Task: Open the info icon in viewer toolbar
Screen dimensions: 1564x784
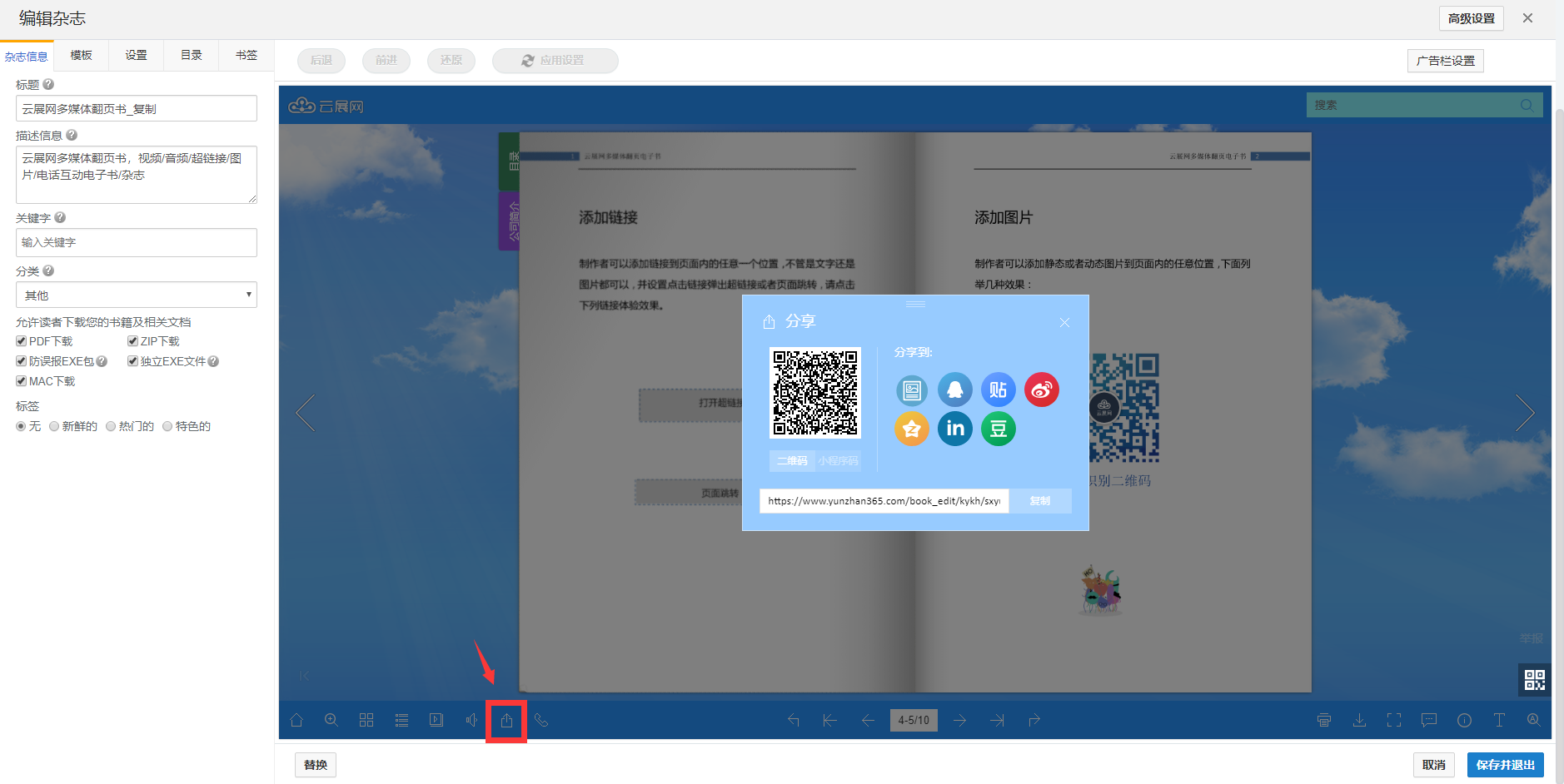Action: point(1464,721)
